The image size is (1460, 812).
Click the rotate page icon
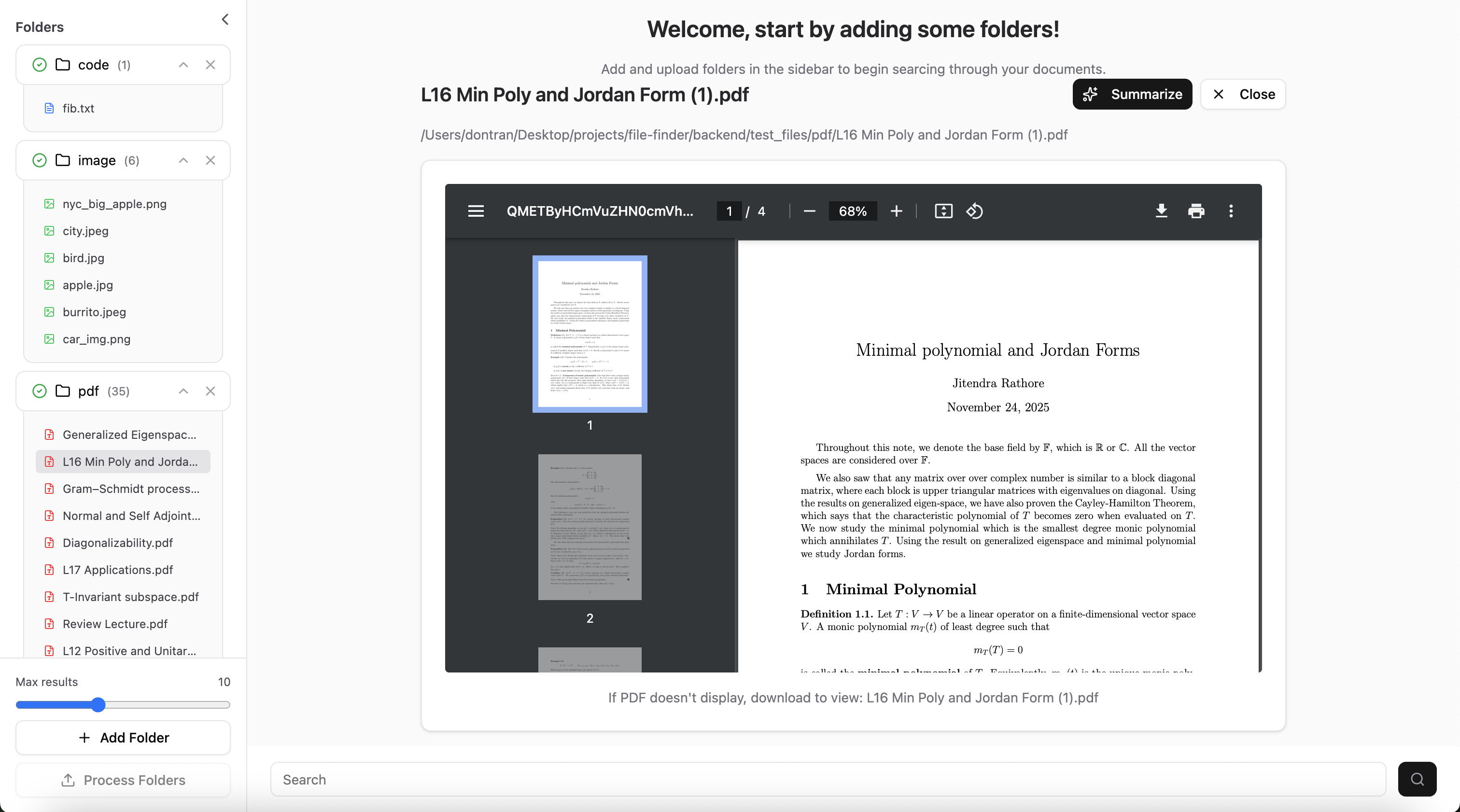[x=974, y=211]
